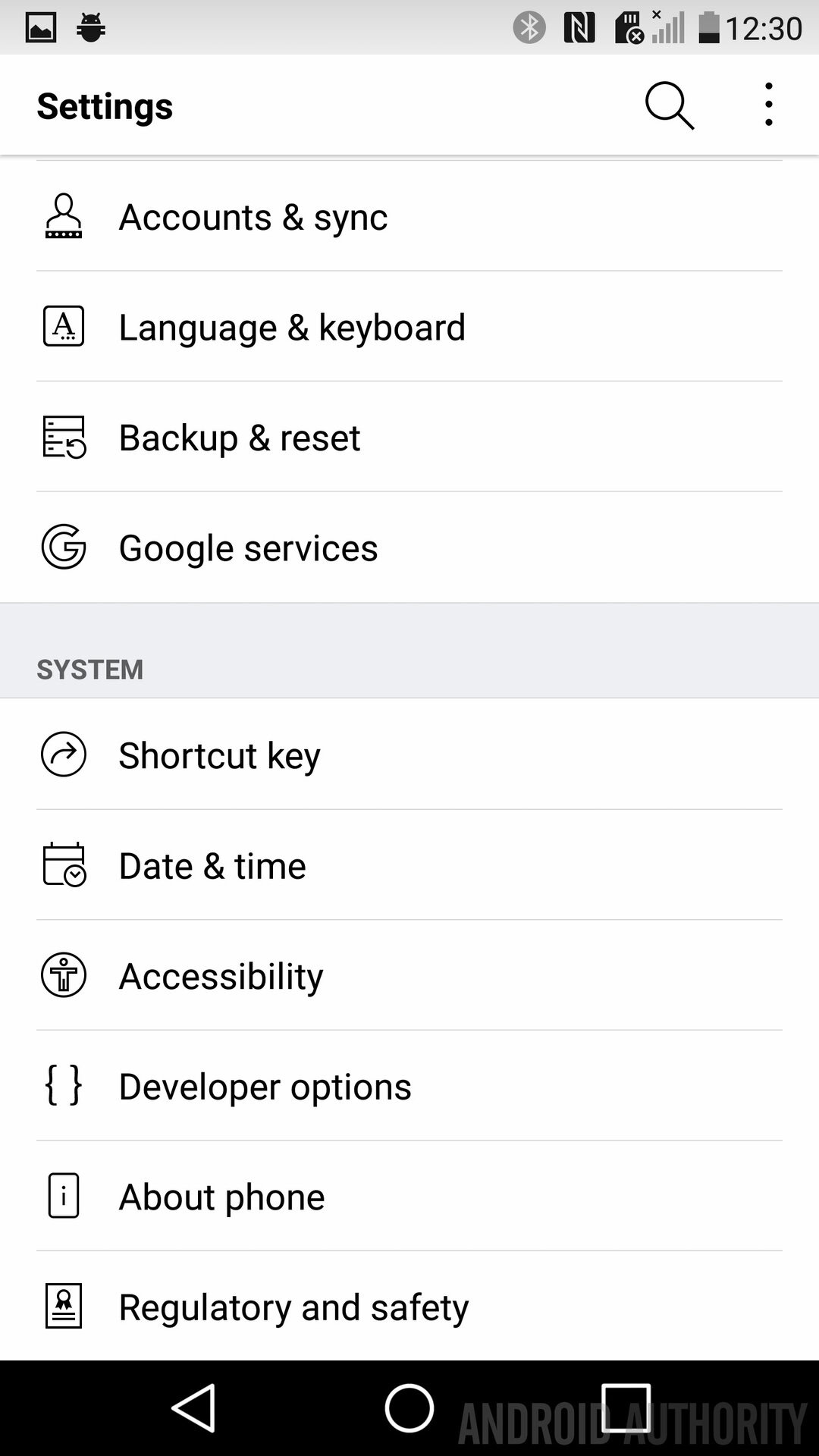Screen dimensions: 819x1456
Task: Tap the Date & time calendar icon
Action: coord(64,864)
